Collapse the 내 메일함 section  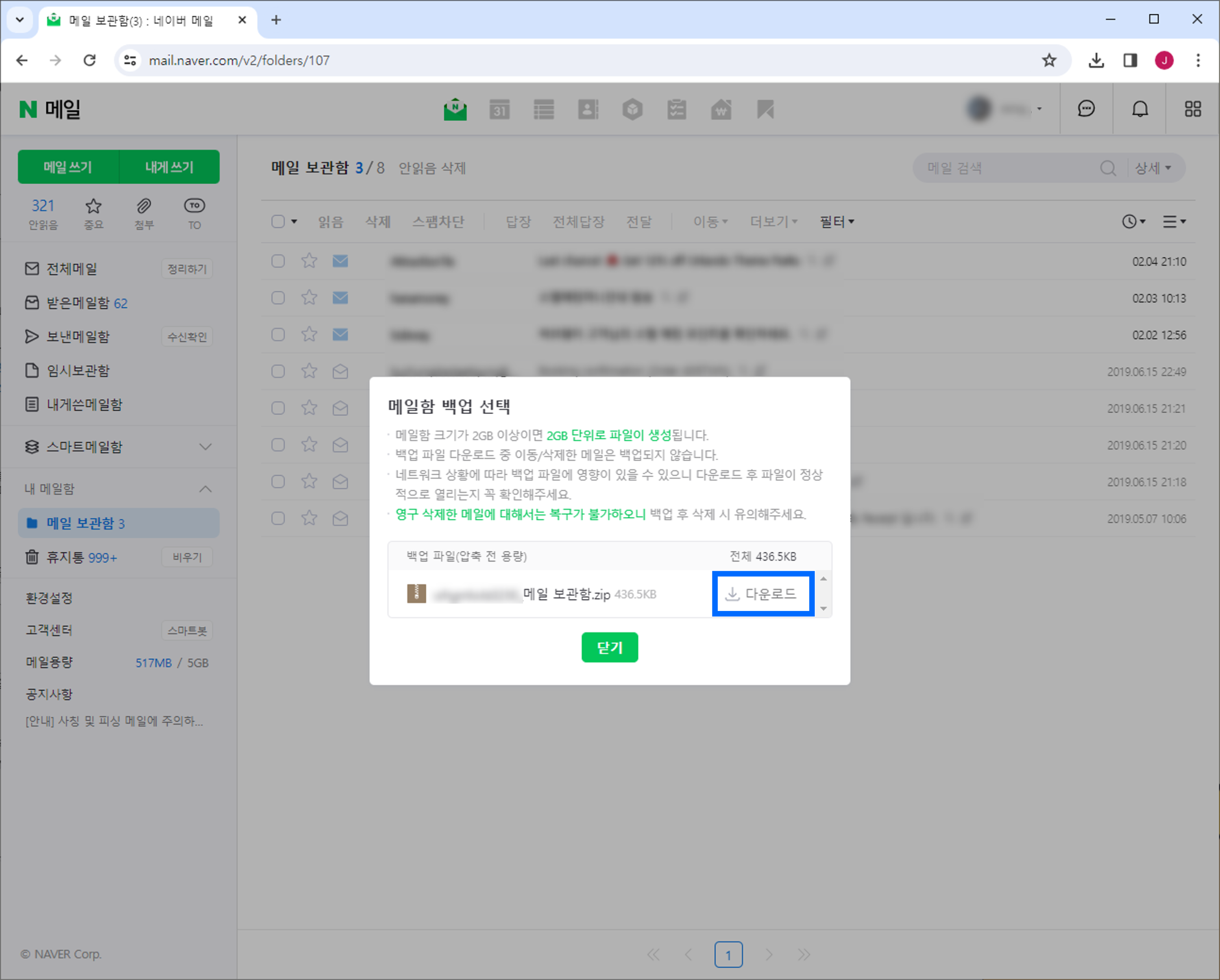click(x=206, y=489)
